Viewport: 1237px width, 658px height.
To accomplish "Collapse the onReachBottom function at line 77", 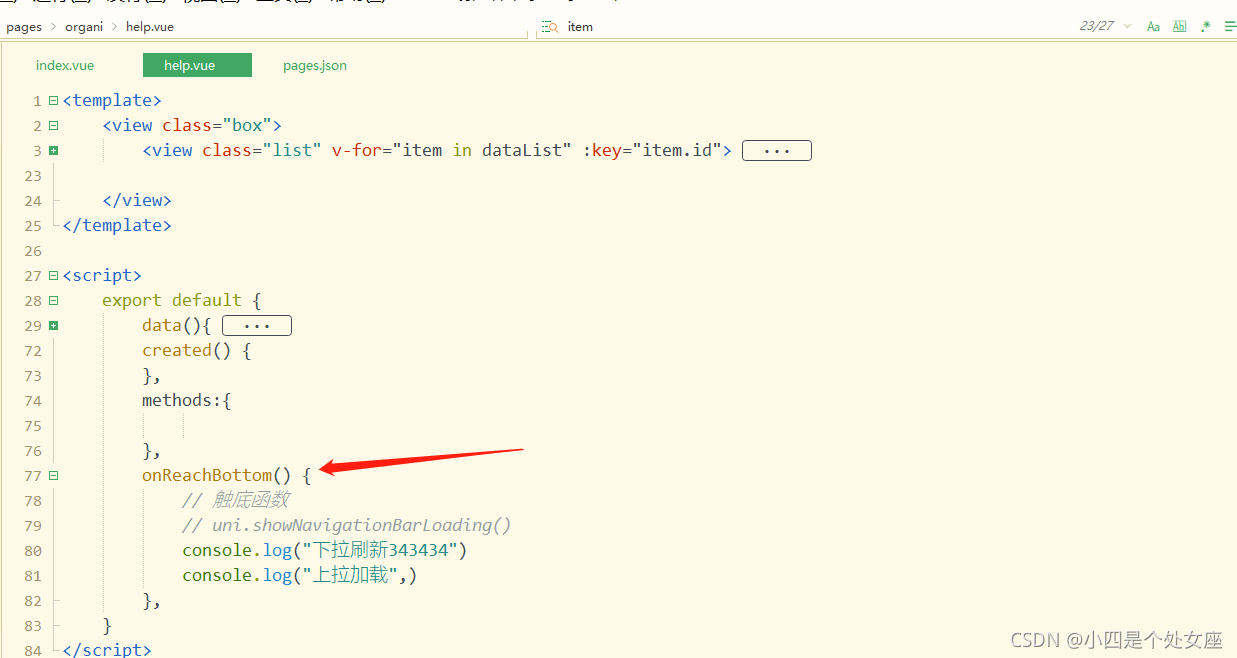I will click(53, 475).
